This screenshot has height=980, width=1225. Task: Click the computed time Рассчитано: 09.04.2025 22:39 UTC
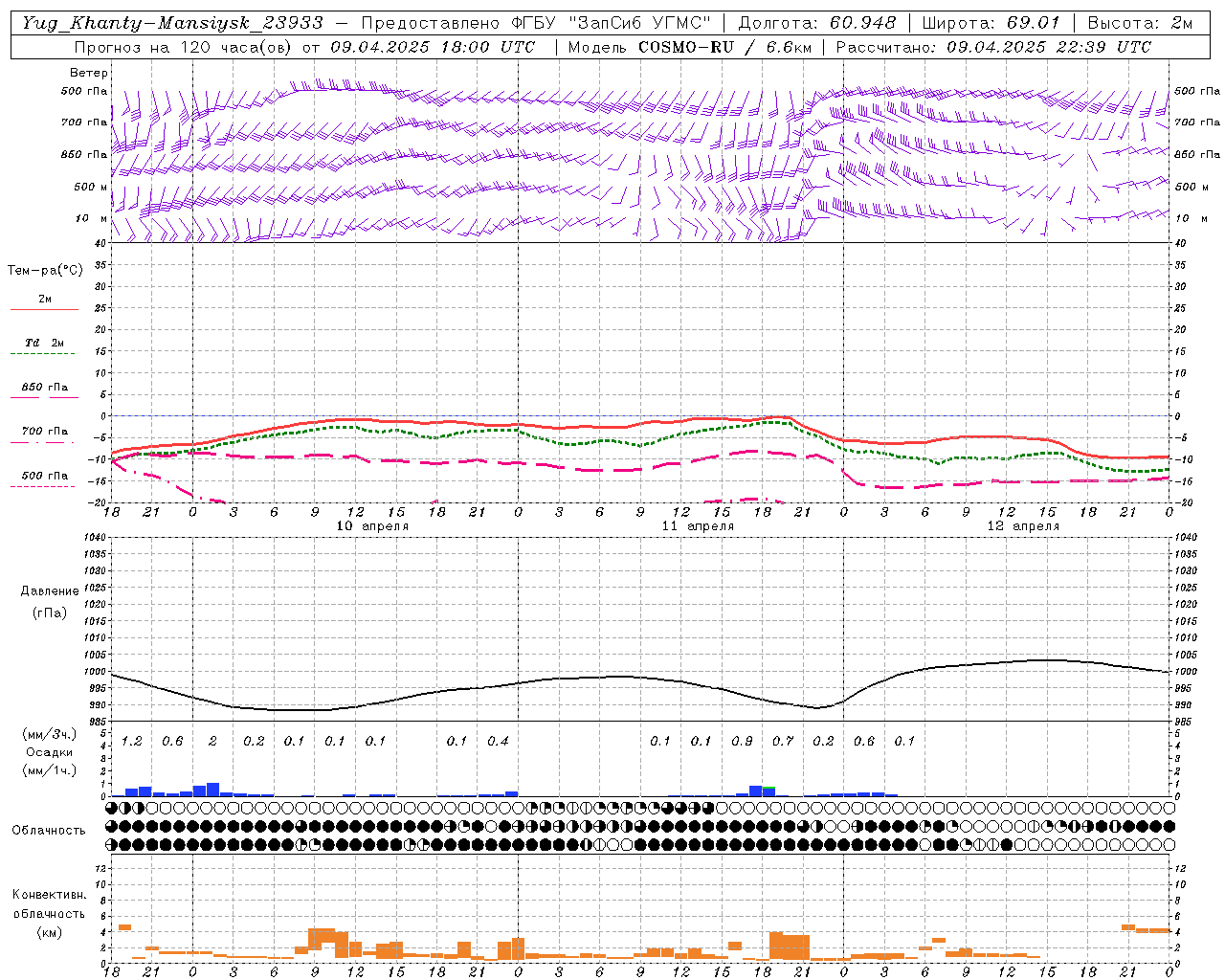[993, 47]
